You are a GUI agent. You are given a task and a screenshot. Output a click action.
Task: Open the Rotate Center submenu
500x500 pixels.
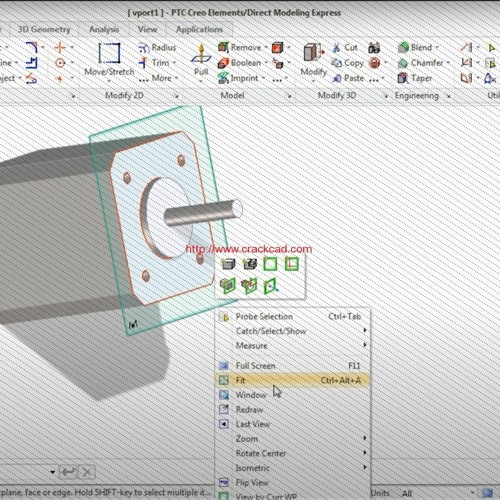tap(292, 453)
